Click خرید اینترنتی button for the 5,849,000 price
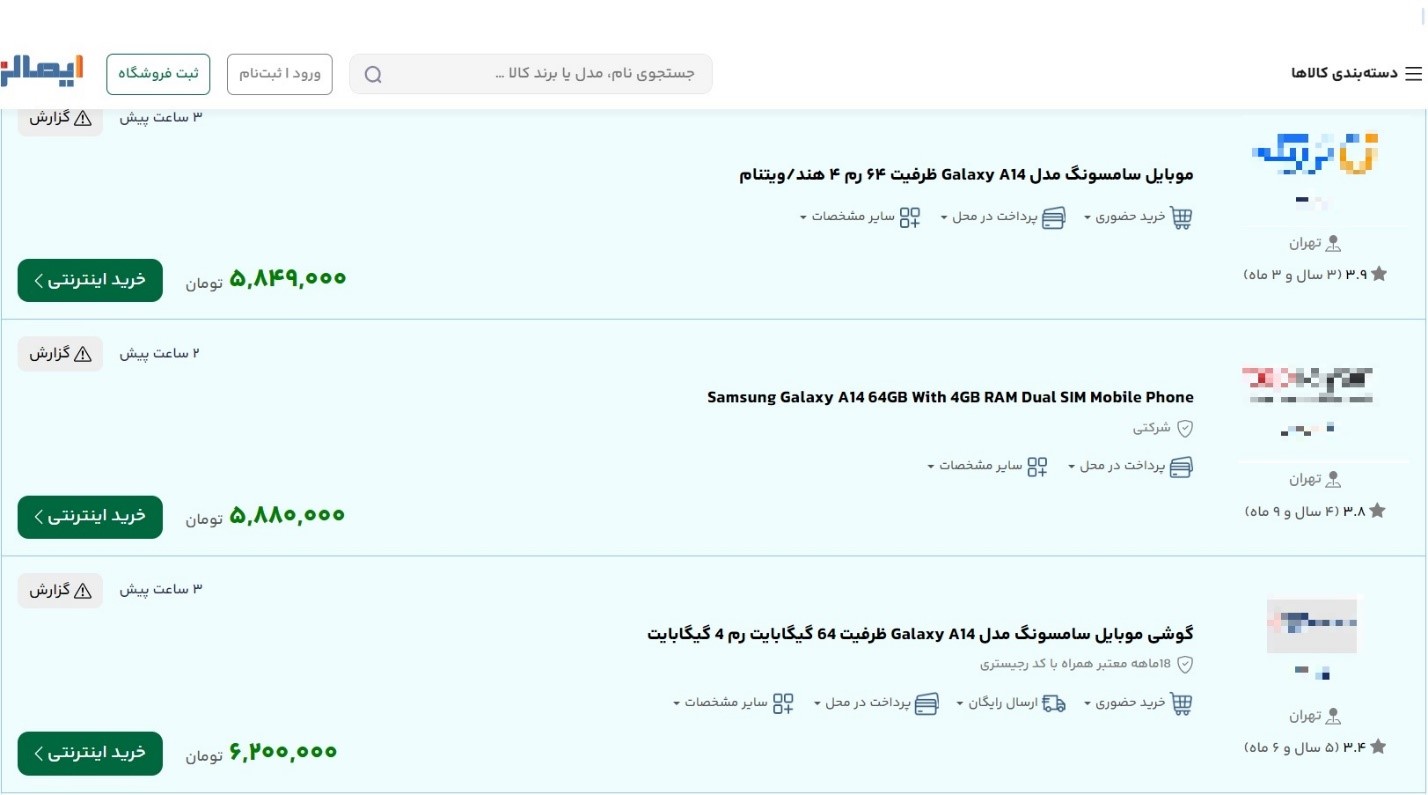 [x=90, y=280]
